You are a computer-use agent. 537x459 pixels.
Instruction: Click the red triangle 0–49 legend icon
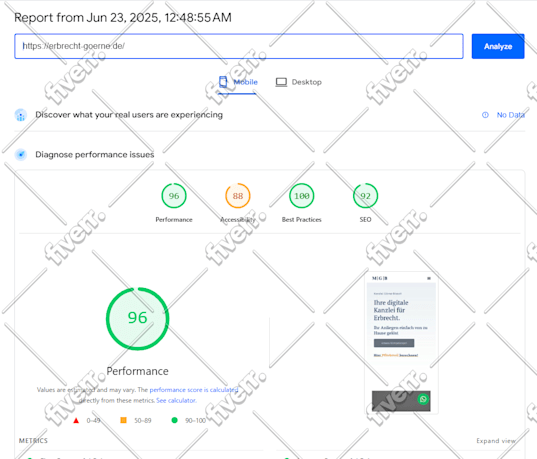pos(76,420)
